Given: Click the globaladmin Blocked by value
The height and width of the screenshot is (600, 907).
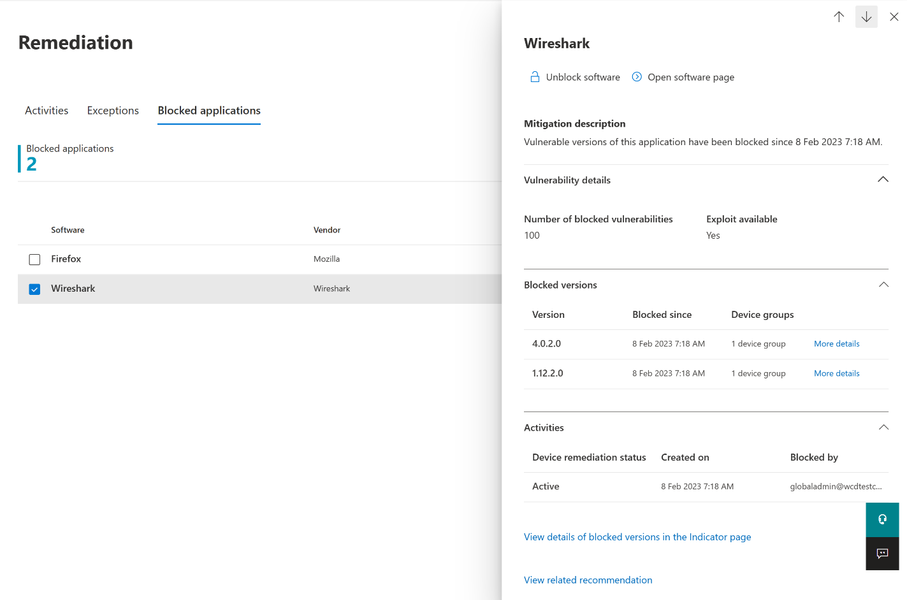Looking at the screenshot, I should tap(836, 487).
